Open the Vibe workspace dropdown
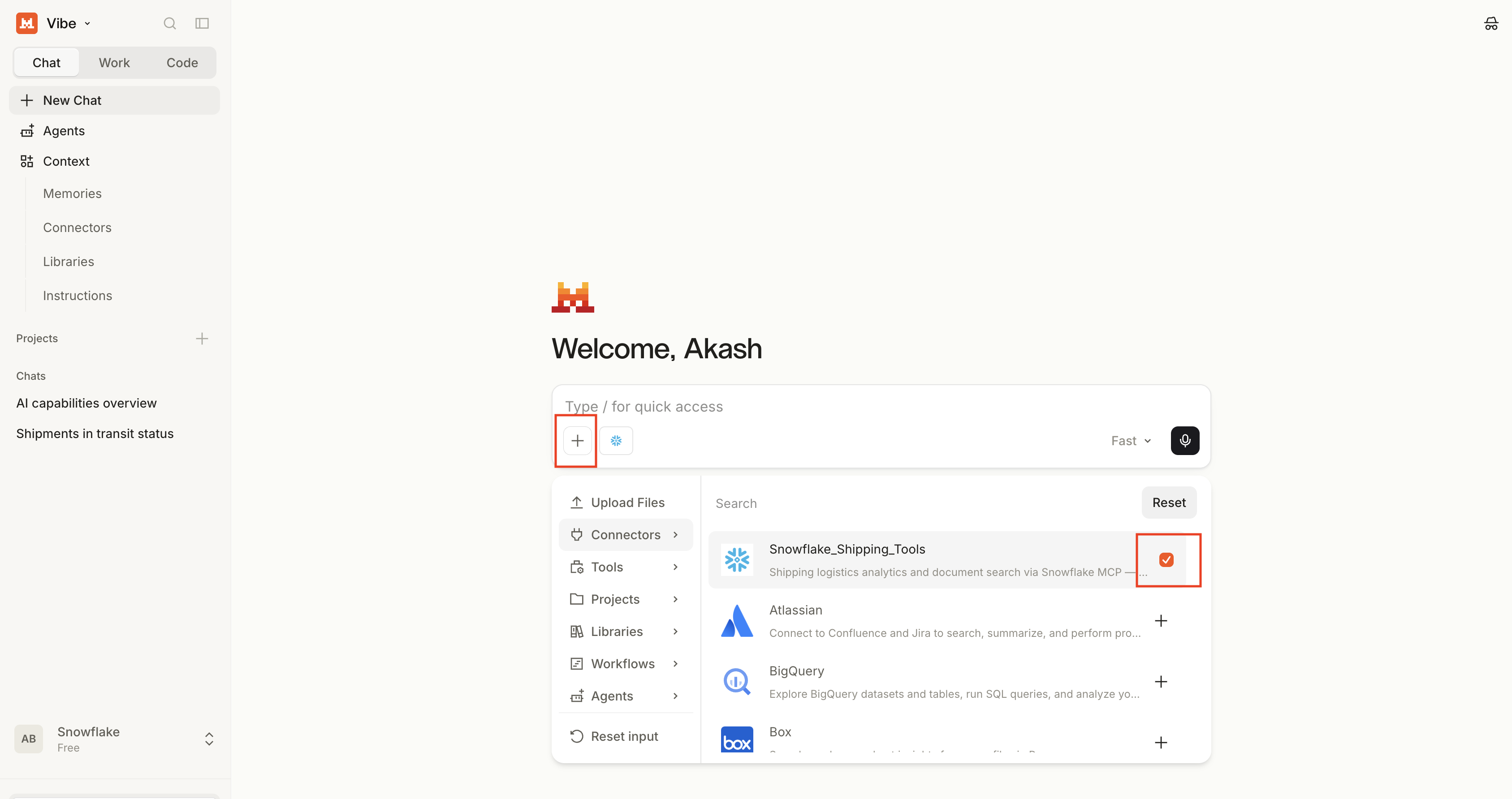Image resolution: width=1512 pixels, height=799 pixels. (x=69, y=23)
